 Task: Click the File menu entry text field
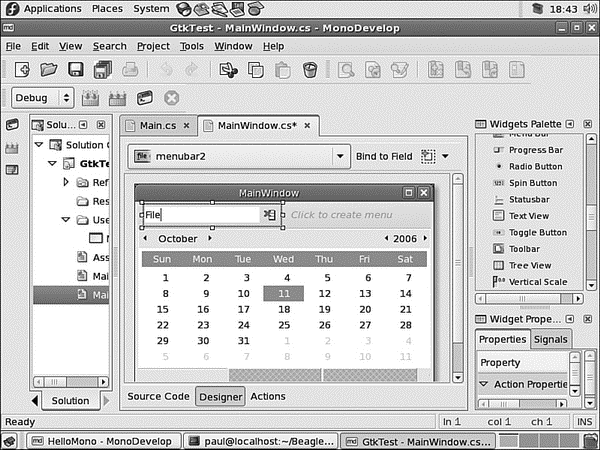[200, 214]
